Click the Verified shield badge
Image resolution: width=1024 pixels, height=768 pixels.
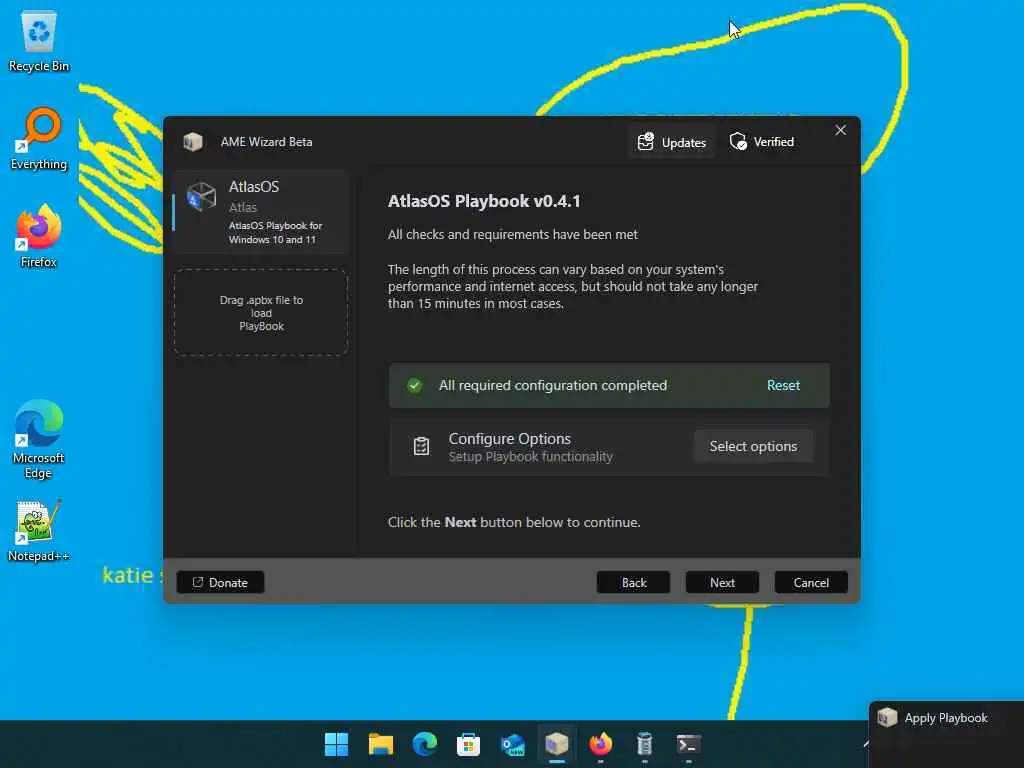coord(761,142)
